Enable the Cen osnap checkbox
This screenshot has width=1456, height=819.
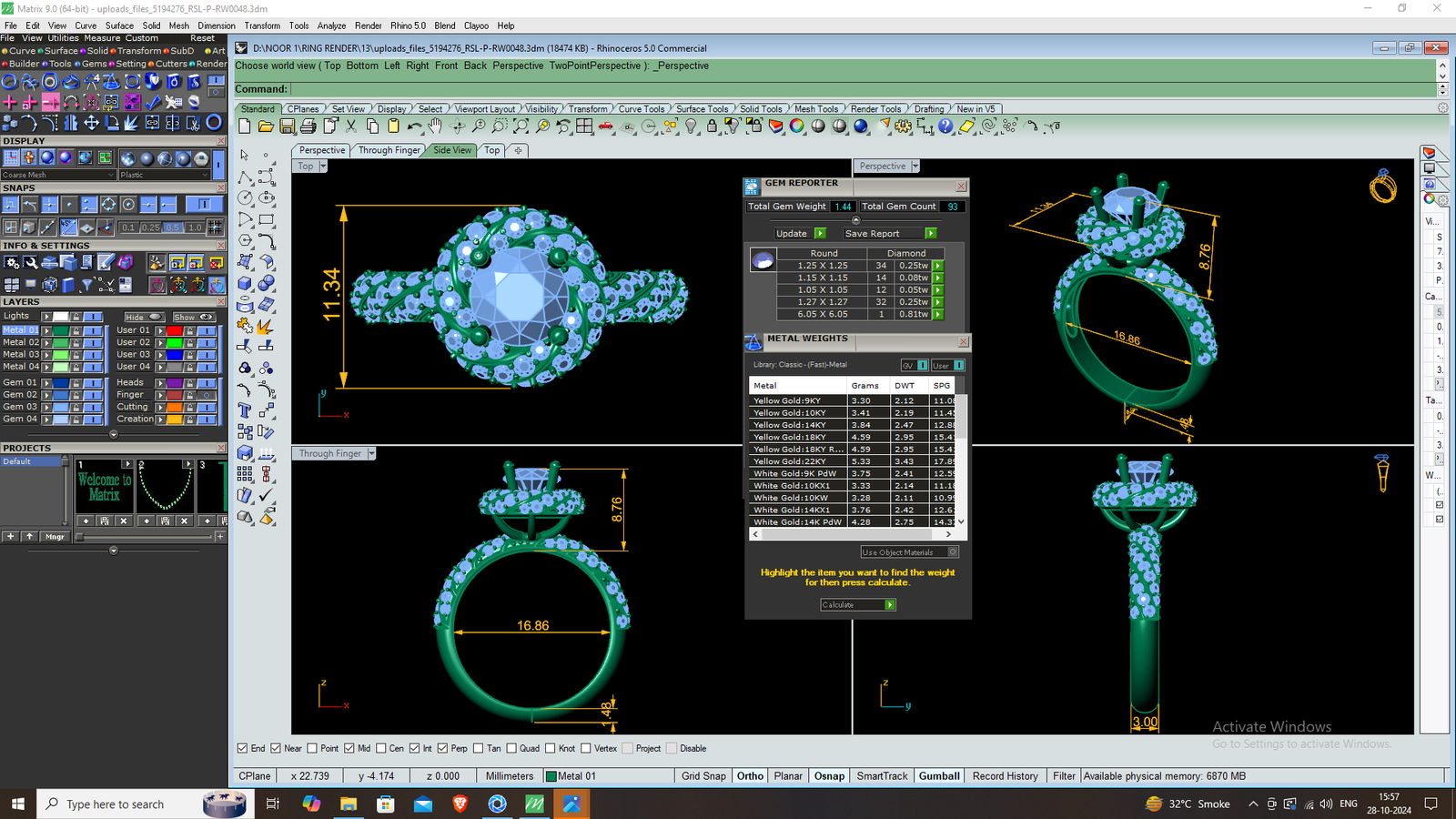coord(381,748)
